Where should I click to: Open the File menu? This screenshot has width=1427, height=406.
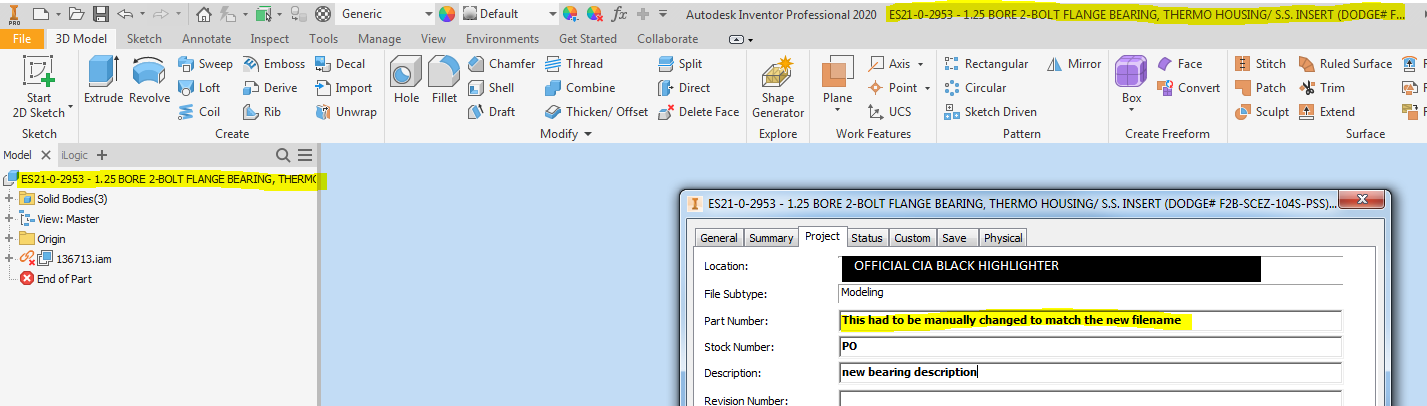click(22, 39)
